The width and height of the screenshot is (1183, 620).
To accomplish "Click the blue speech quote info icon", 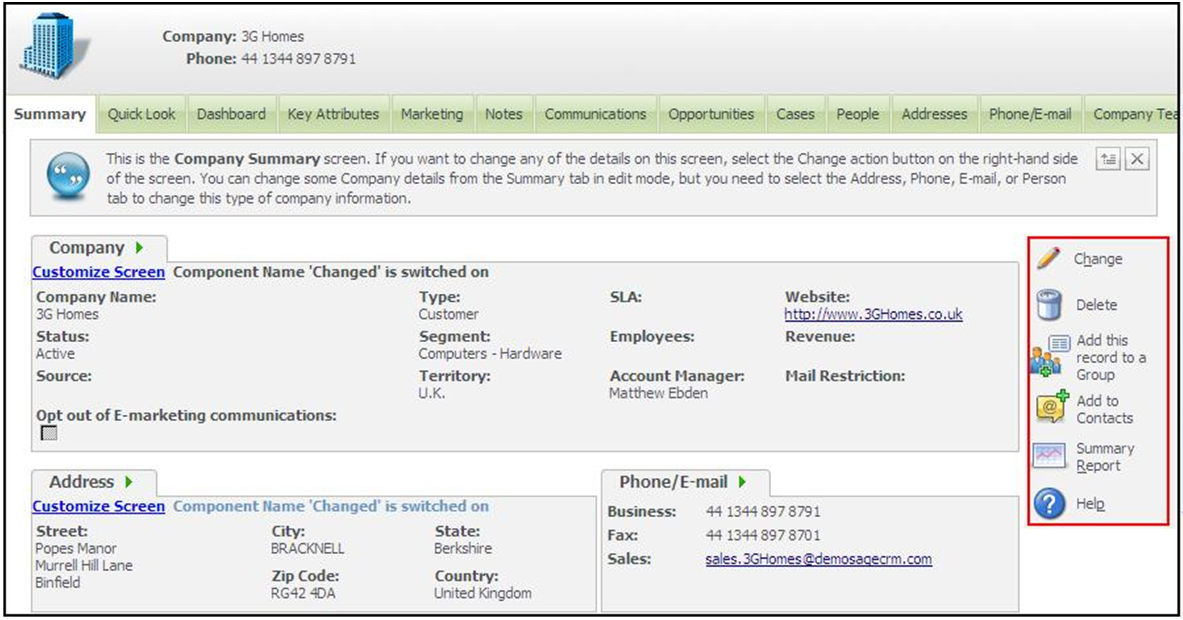I will click(x=68, y=176).
